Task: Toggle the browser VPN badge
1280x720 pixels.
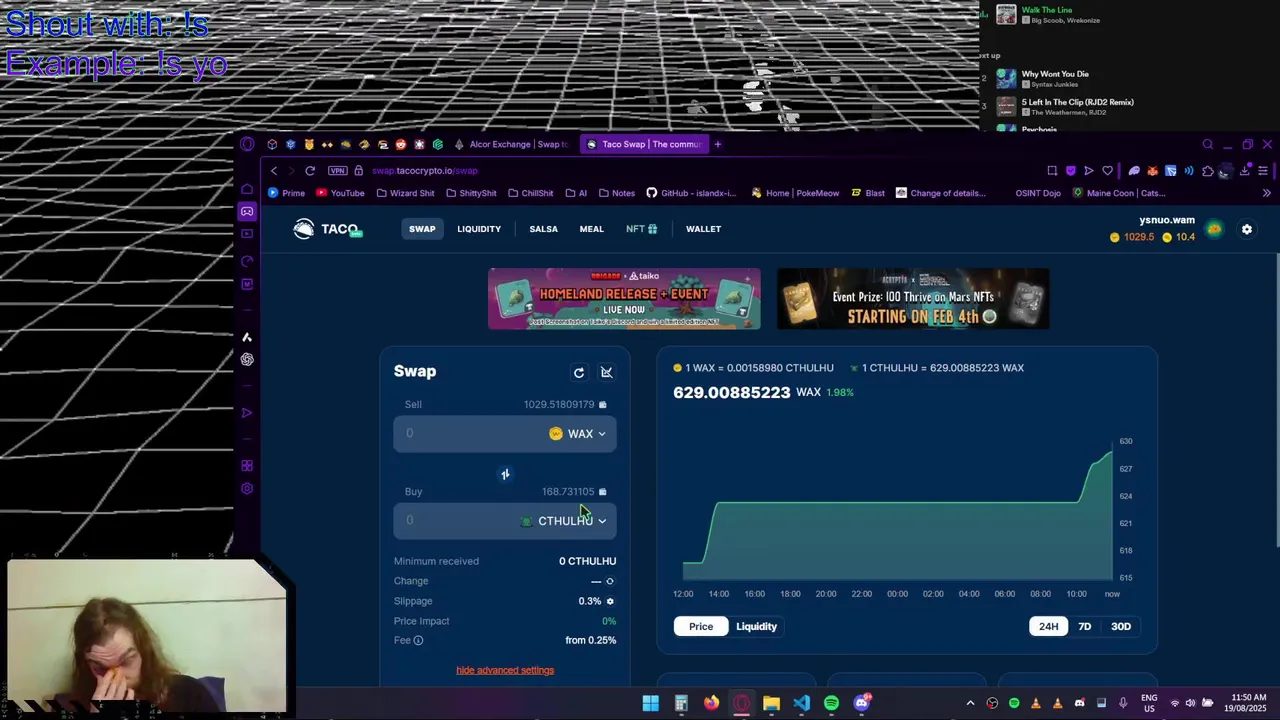Action: 338,171
